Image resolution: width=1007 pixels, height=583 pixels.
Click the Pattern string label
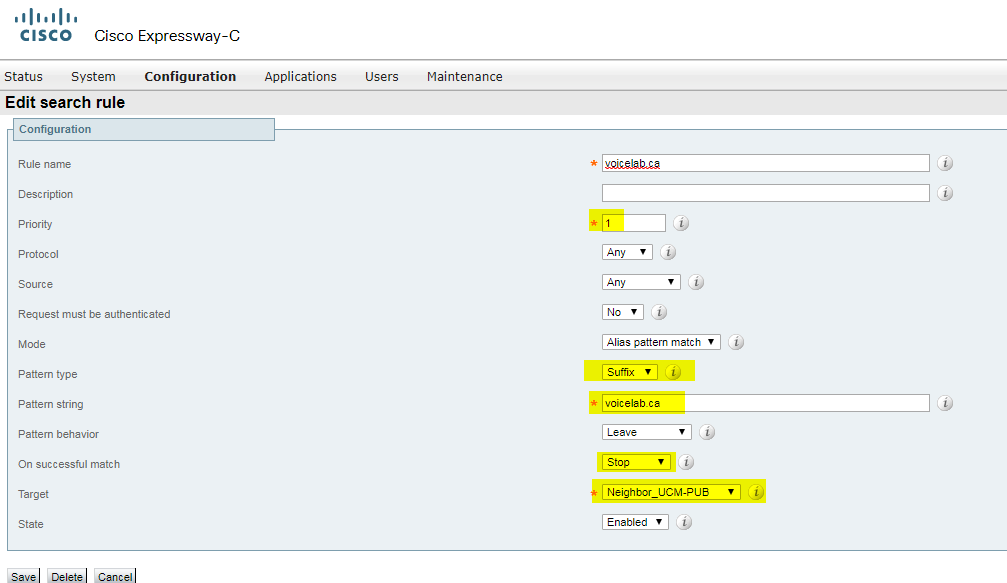51,404
